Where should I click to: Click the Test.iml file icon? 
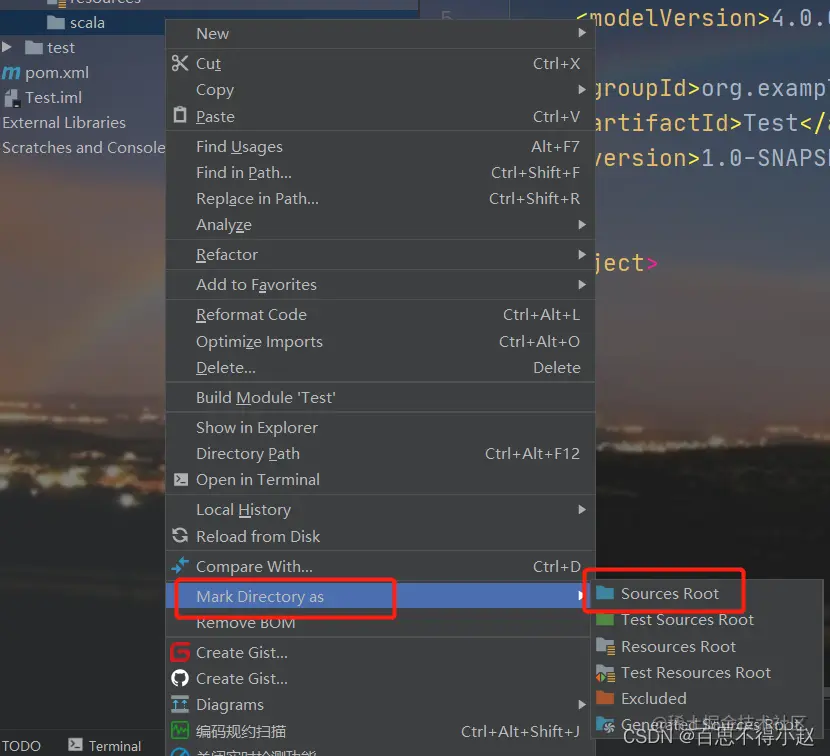click(12, 98)
